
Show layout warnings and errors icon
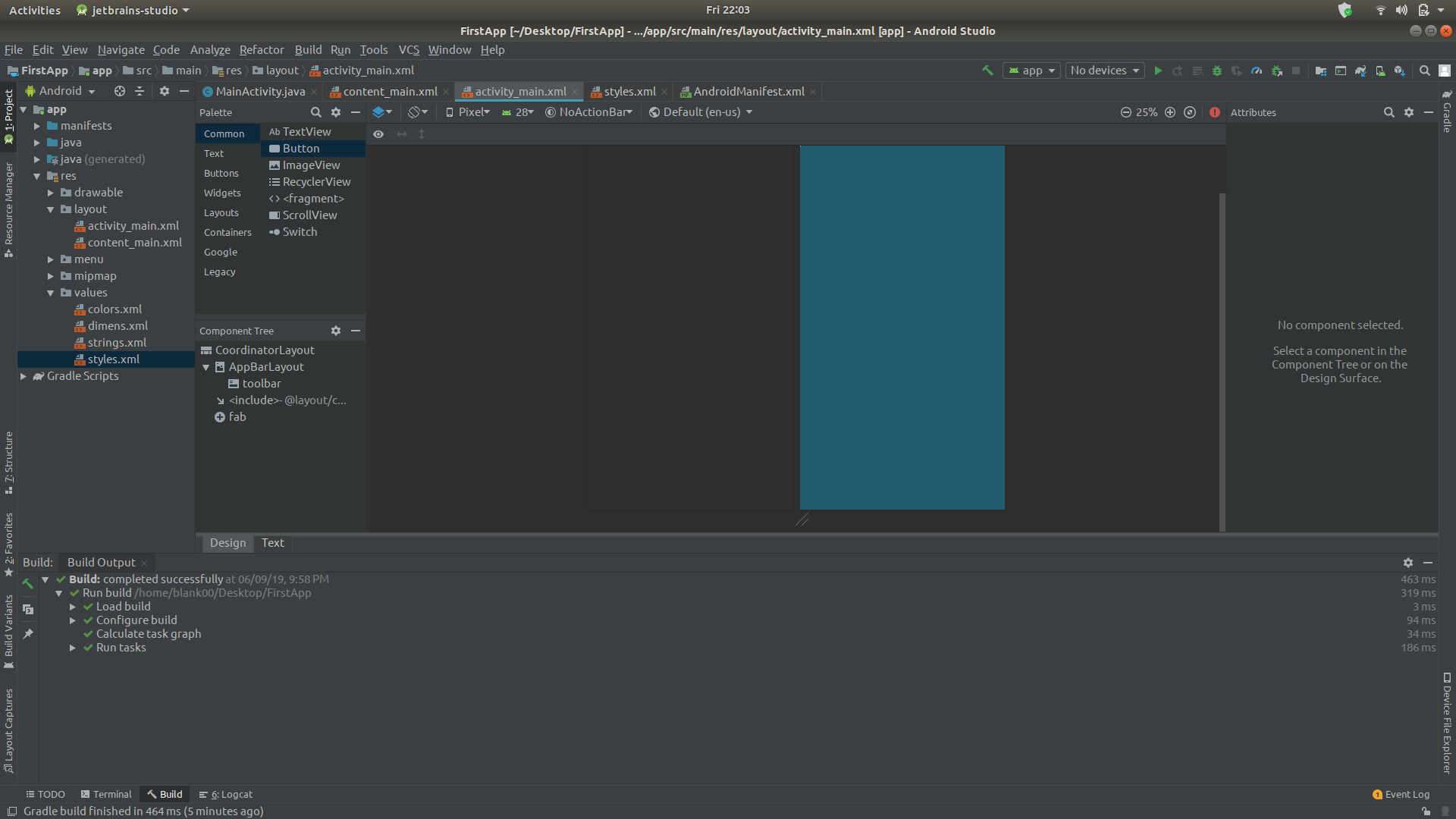coord(1215,112)
